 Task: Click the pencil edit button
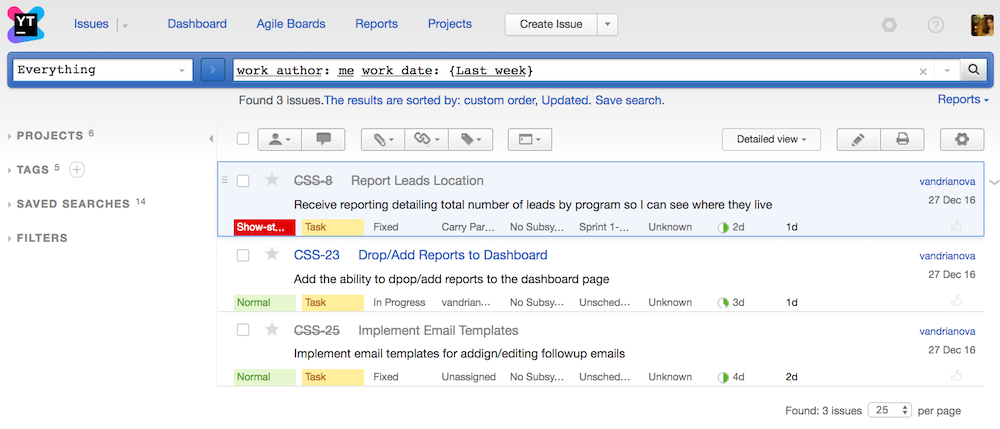click(x=858, y=140)
